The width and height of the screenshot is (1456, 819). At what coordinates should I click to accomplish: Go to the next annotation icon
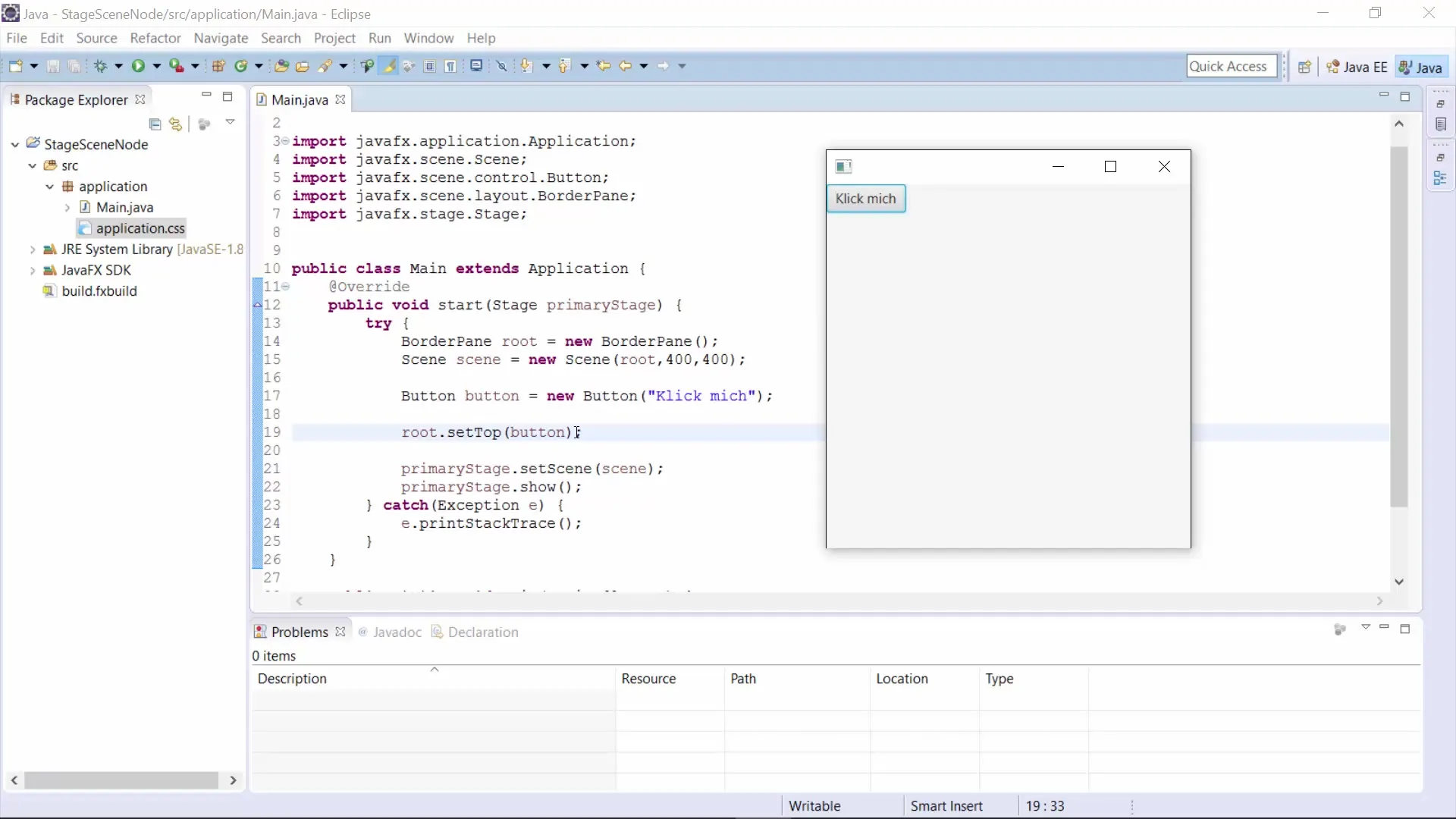(526, 66)
